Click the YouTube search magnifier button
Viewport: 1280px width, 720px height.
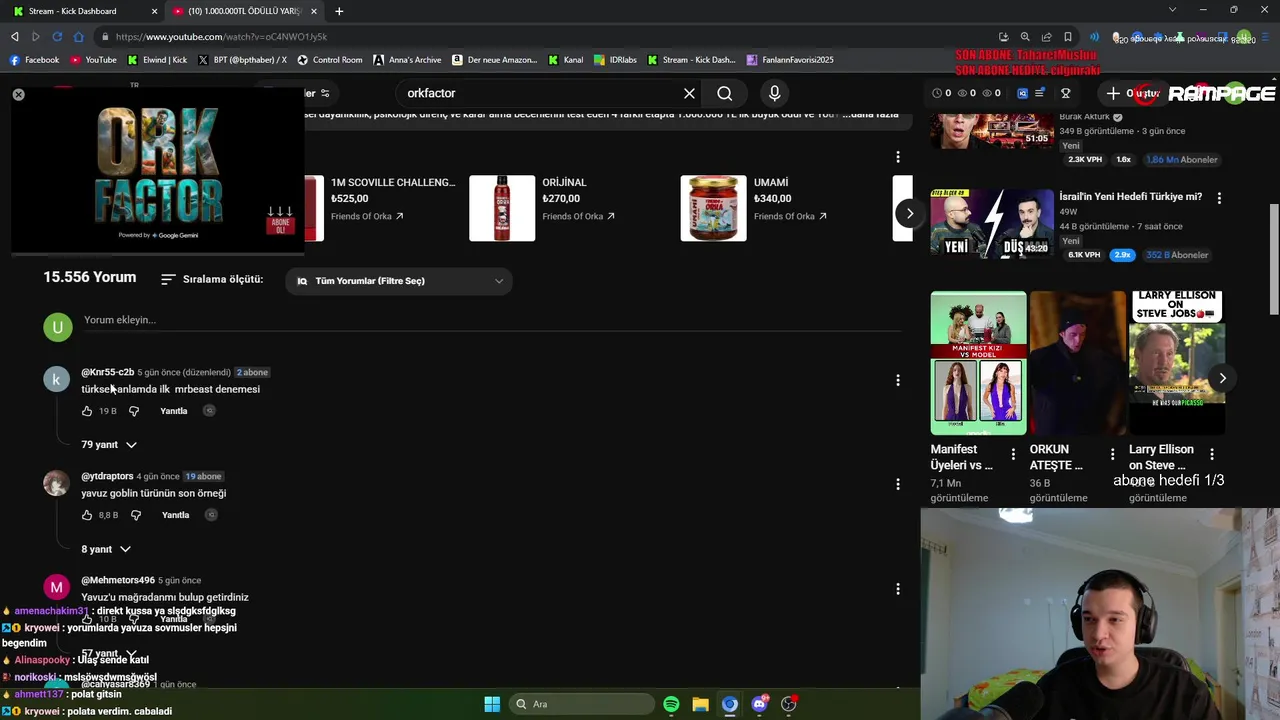[x=725, y=93]
